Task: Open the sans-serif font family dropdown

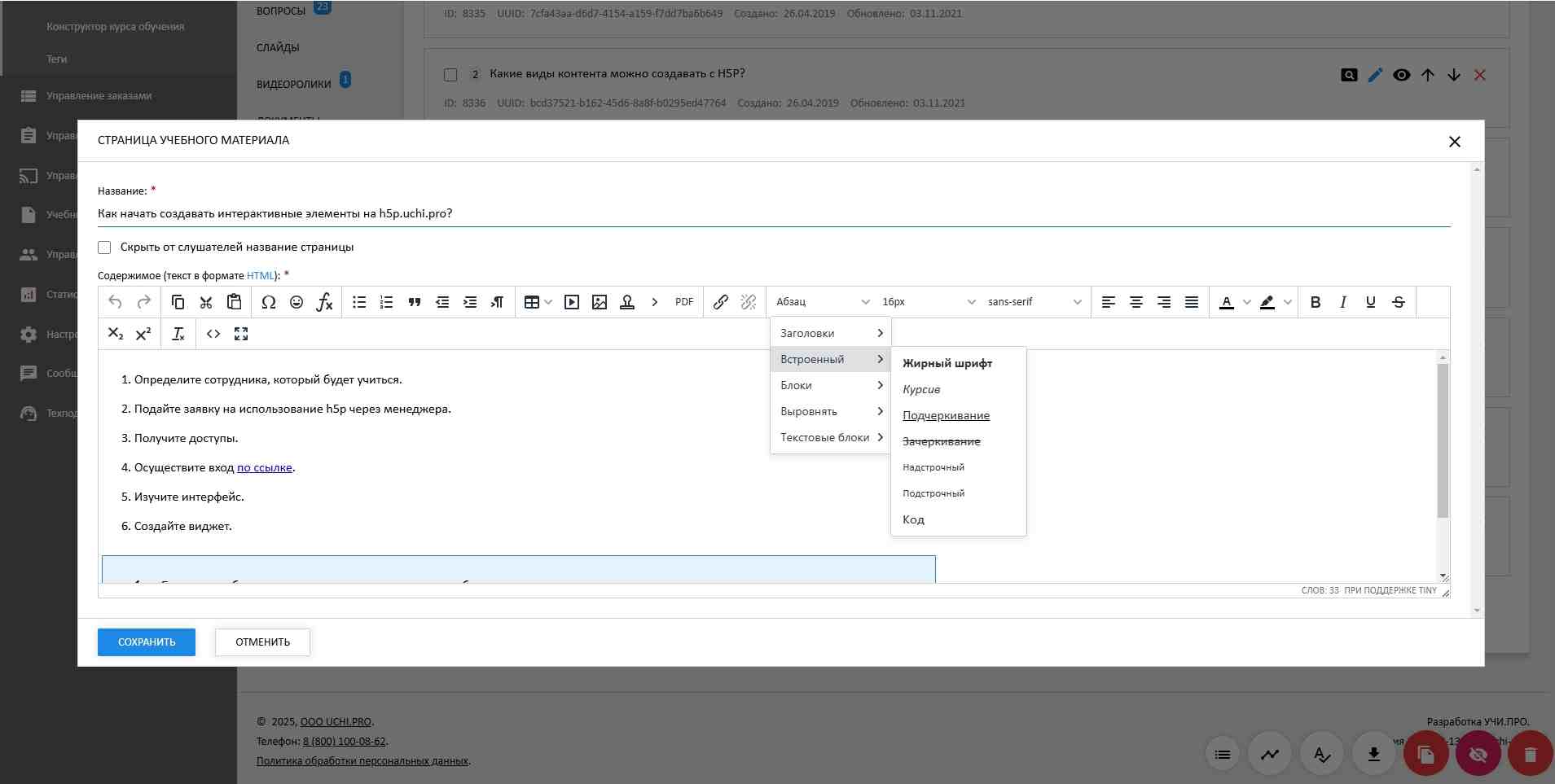Action: [1034, 302]
